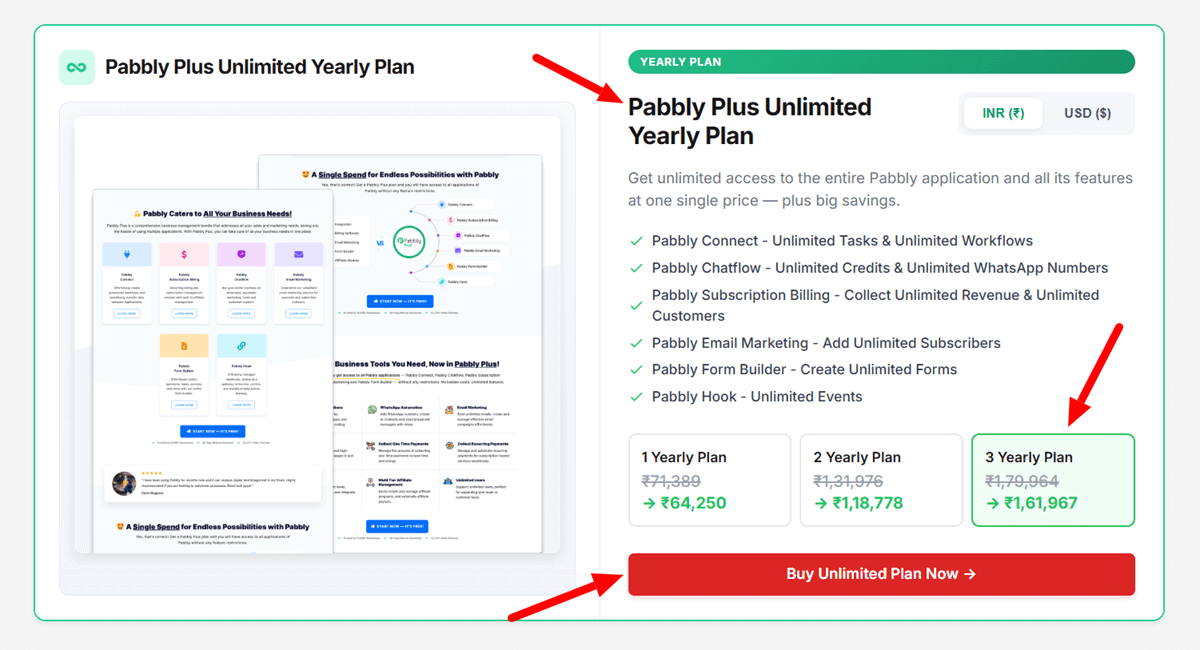
Task: Select the INR (₹) currency option
Action: point(1002,113)
